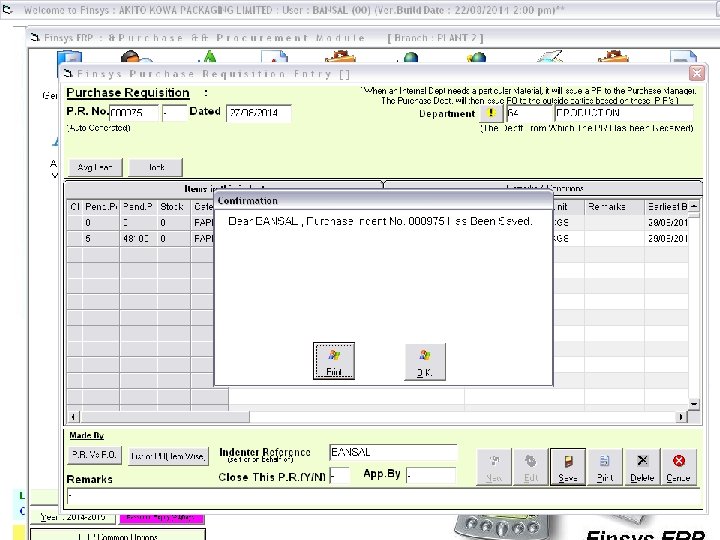The height and width of the screenshot is (540, 720).
Task: Click the horizontal scrollbar thumb in grid
Action: tap(165, 416)
